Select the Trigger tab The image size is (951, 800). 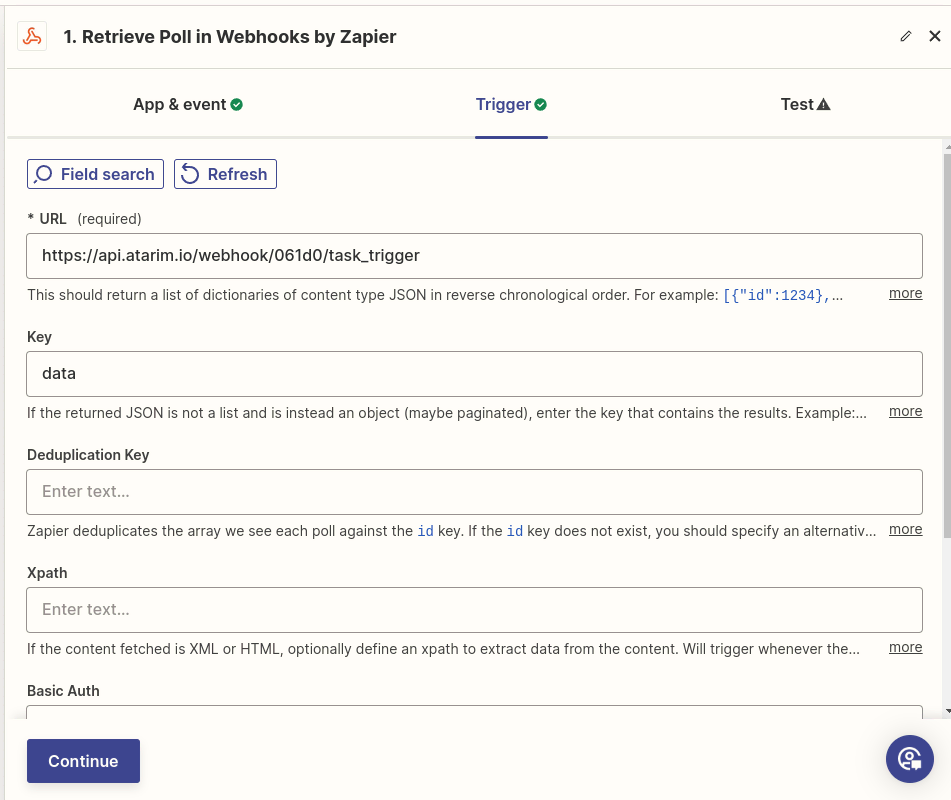click(503, 105)
